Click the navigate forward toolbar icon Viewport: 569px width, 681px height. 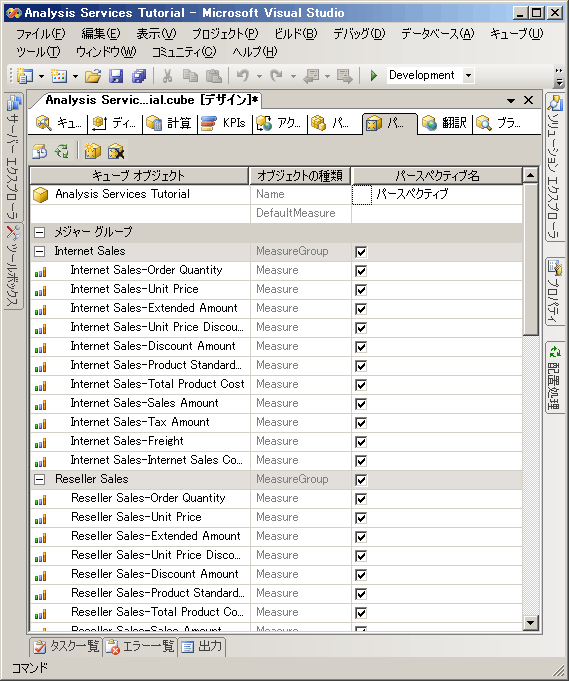344,76
